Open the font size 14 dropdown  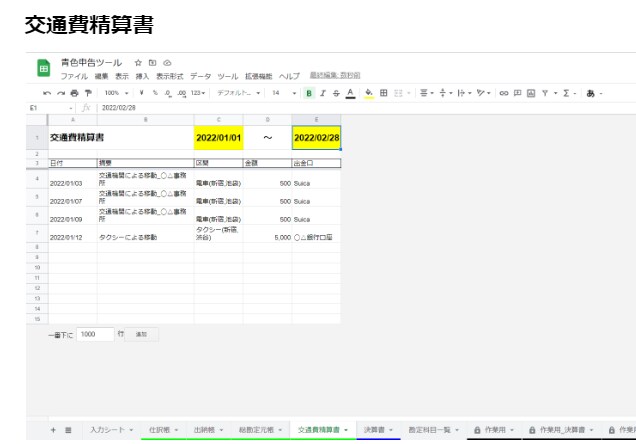coord(284,93)
